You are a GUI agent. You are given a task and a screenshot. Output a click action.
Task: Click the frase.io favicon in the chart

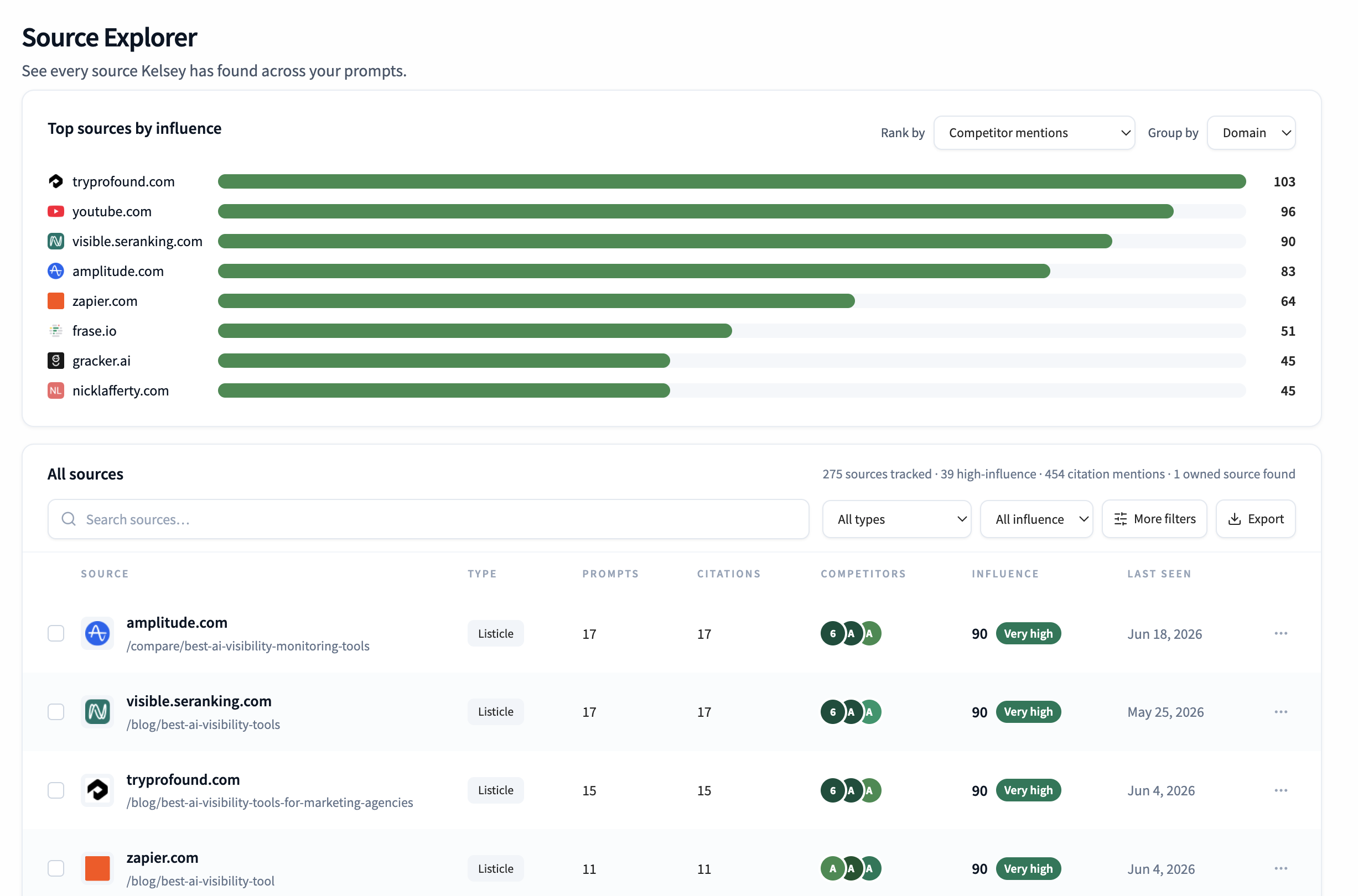pyautogui.click(x=55, y=331)
